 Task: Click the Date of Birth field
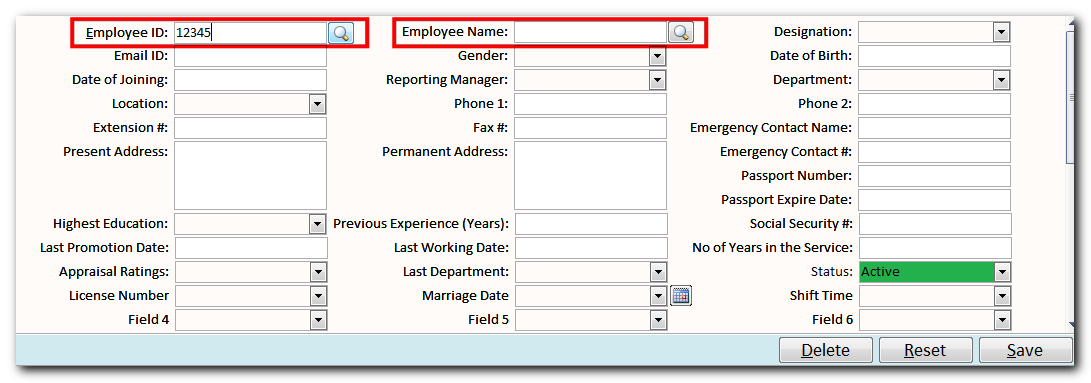click(934, 56)
